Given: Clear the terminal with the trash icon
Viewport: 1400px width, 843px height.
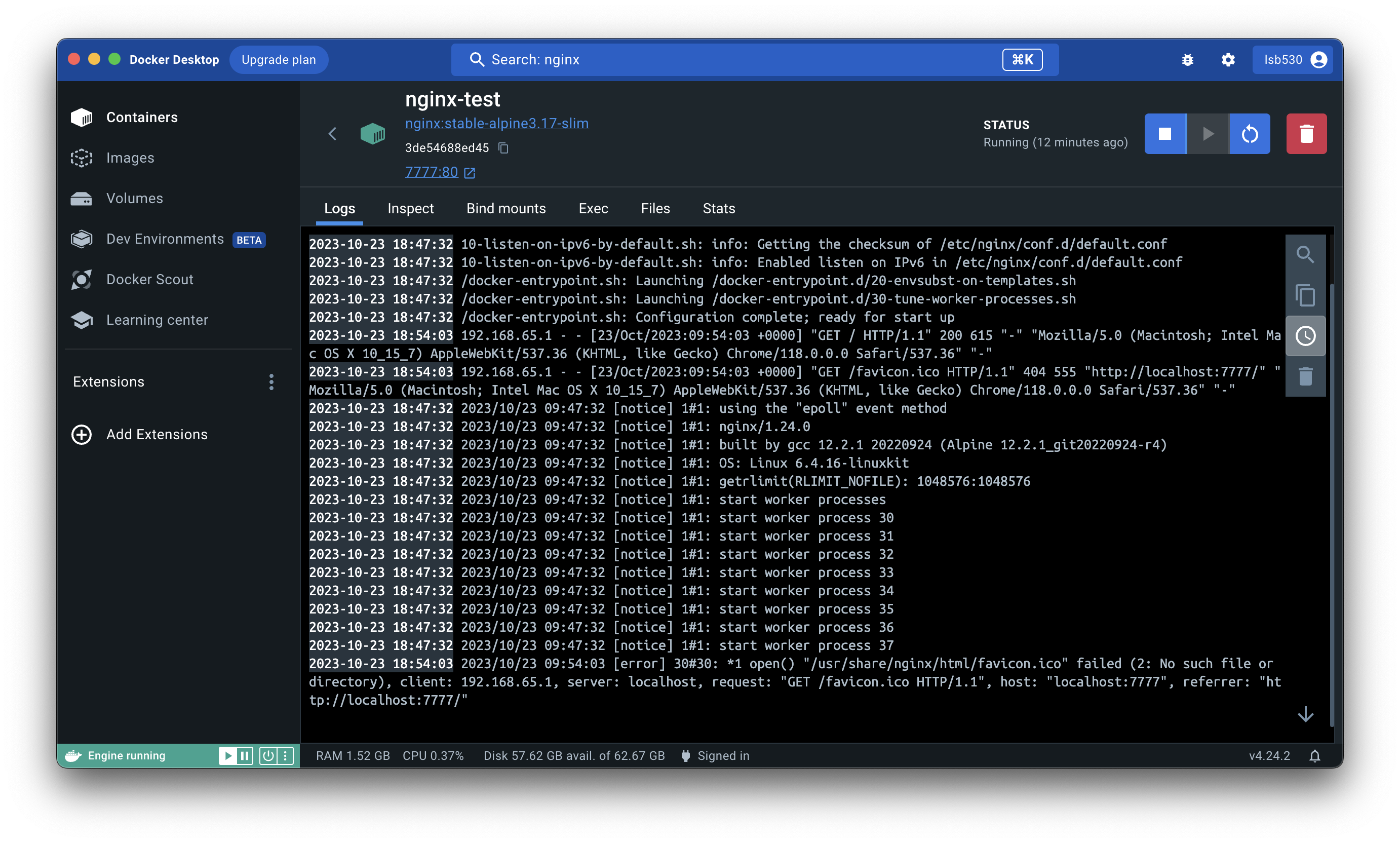Looking at the screenshot, I should pos(1305,376).
